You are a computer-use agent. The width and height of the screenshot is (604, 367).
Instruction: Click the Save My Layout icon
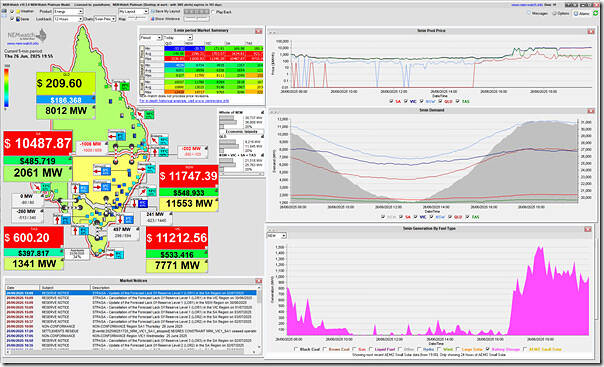(153, 12)
